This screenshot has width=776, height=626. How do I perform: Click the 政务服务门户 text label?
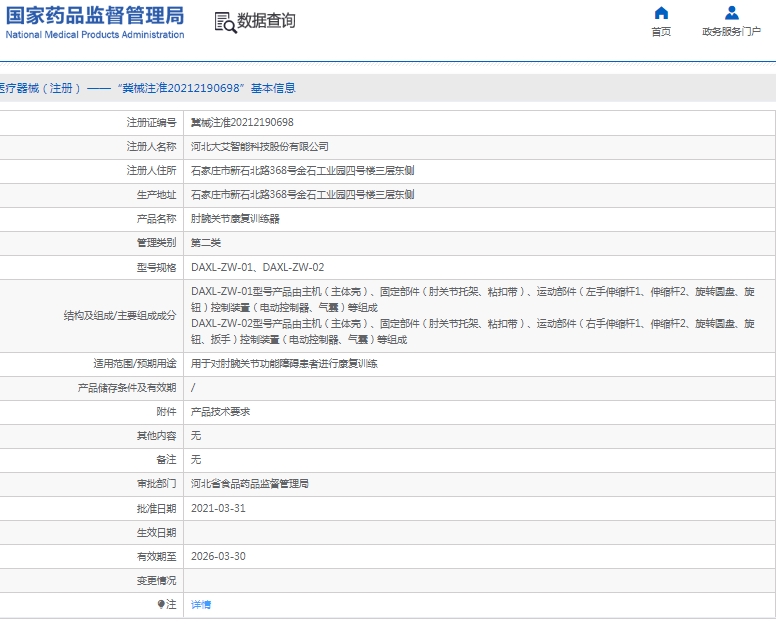coord(731,32)
